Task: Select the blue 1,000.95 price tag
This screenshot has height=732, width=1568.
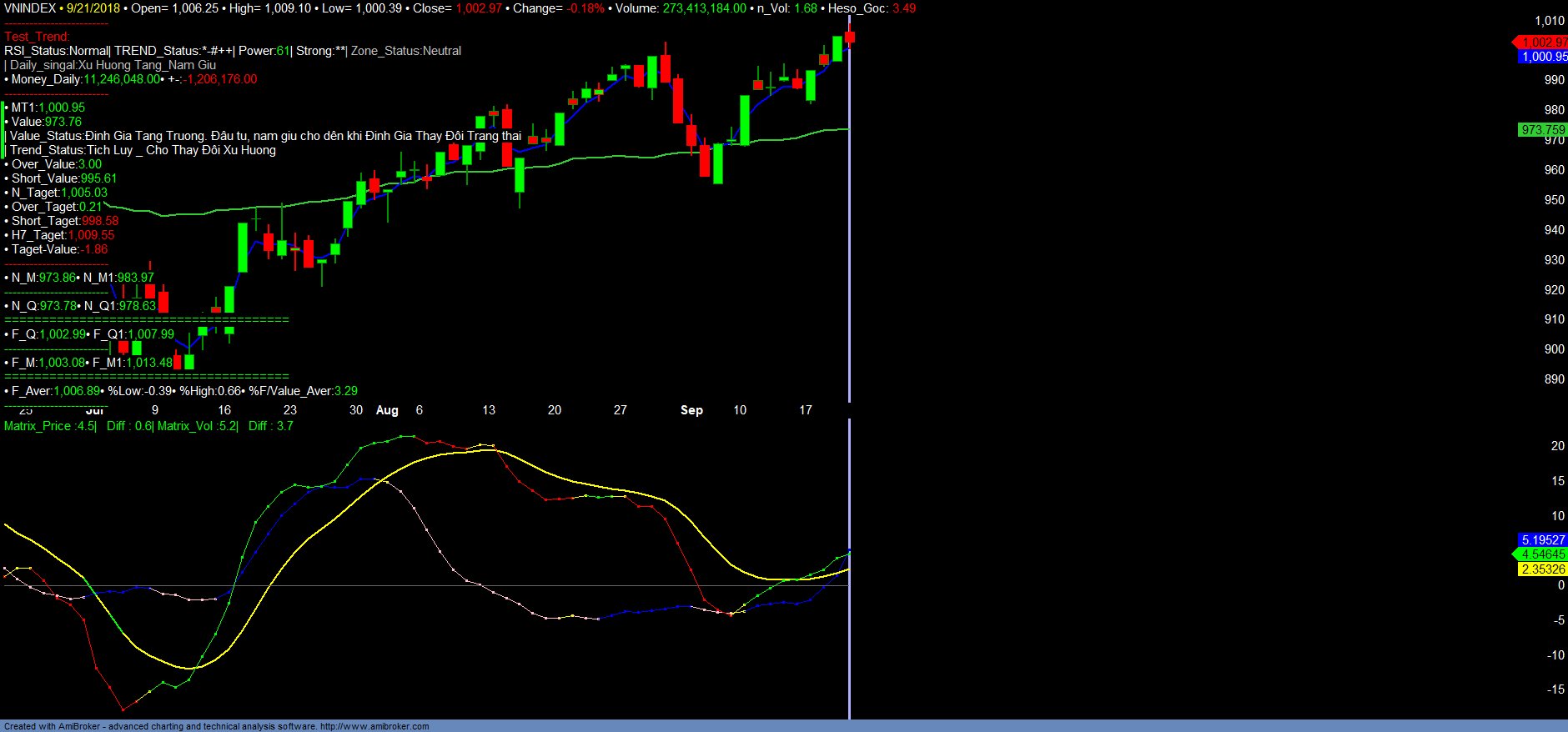Action: 1543,57
